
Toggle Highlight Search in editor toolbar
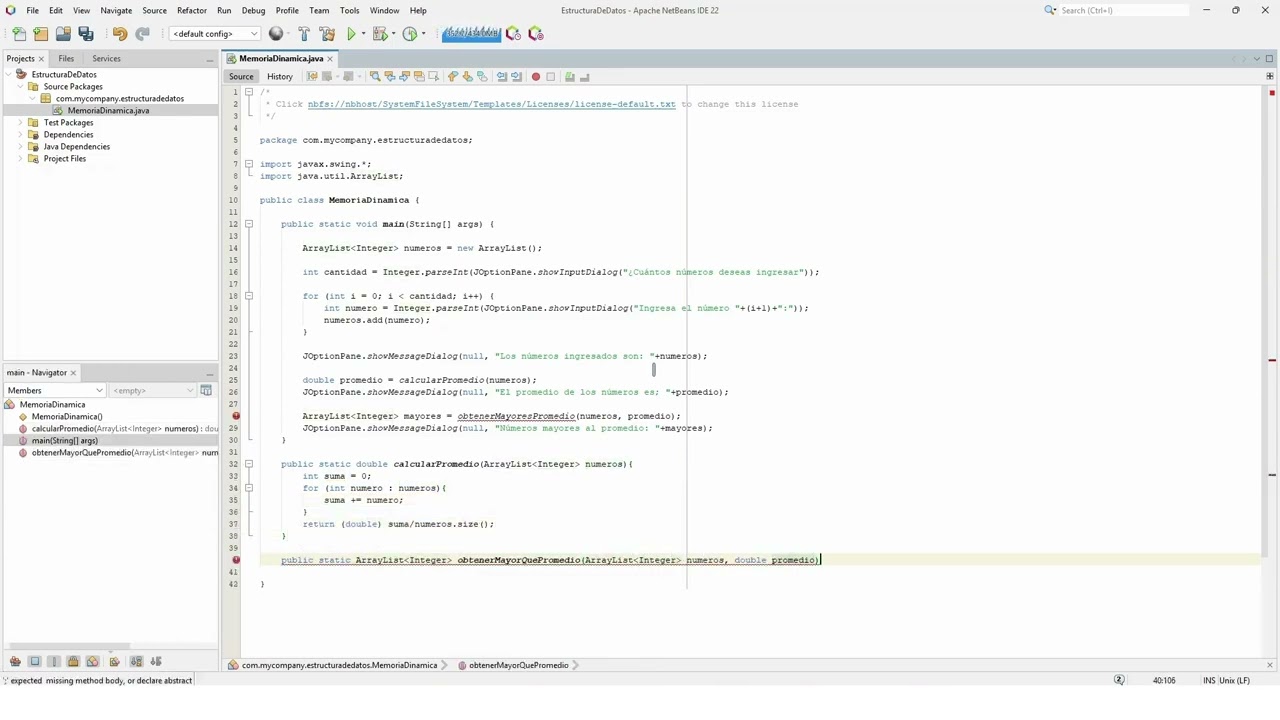coord(419,77)
